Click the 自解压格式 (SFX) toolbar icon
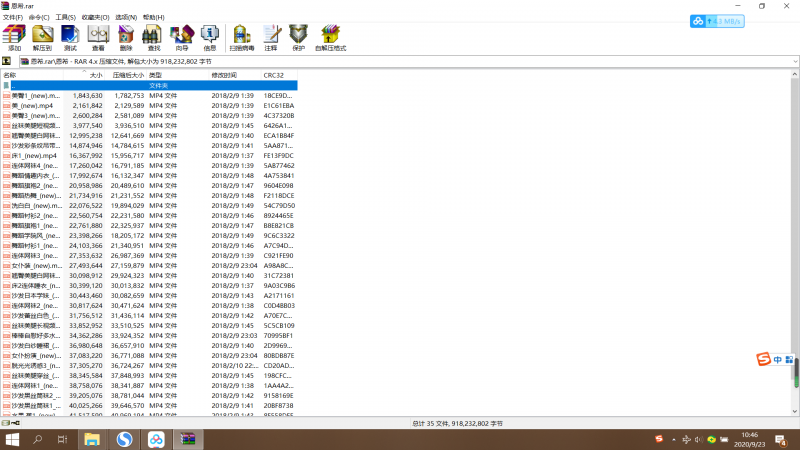 pyautogui.click(x=331, y=38)
